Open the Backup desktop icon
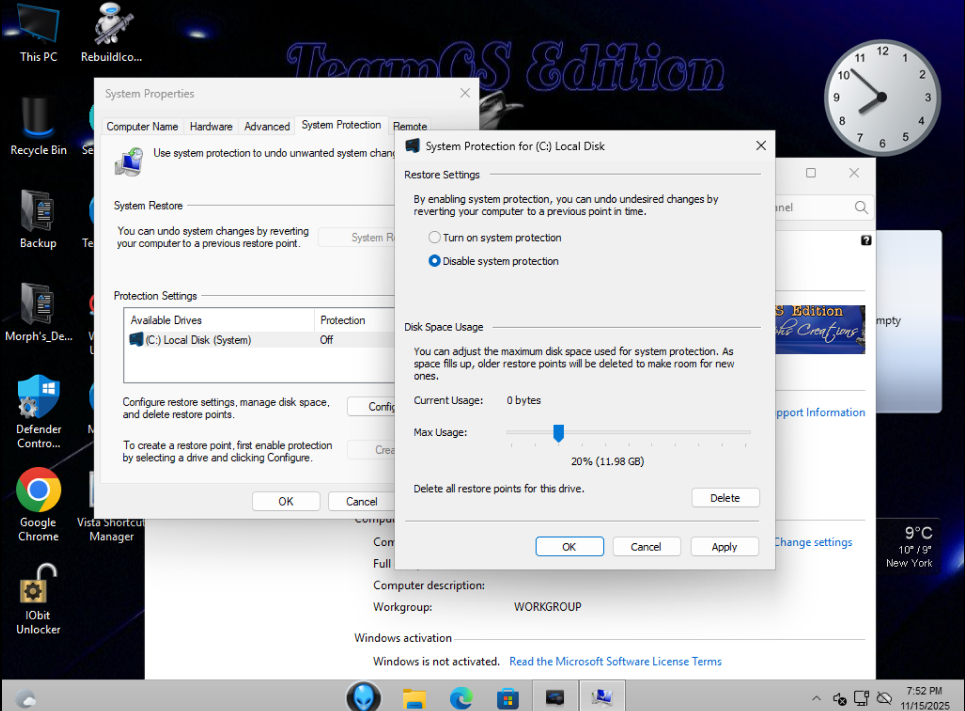965x711 pixels. (38, 212)
